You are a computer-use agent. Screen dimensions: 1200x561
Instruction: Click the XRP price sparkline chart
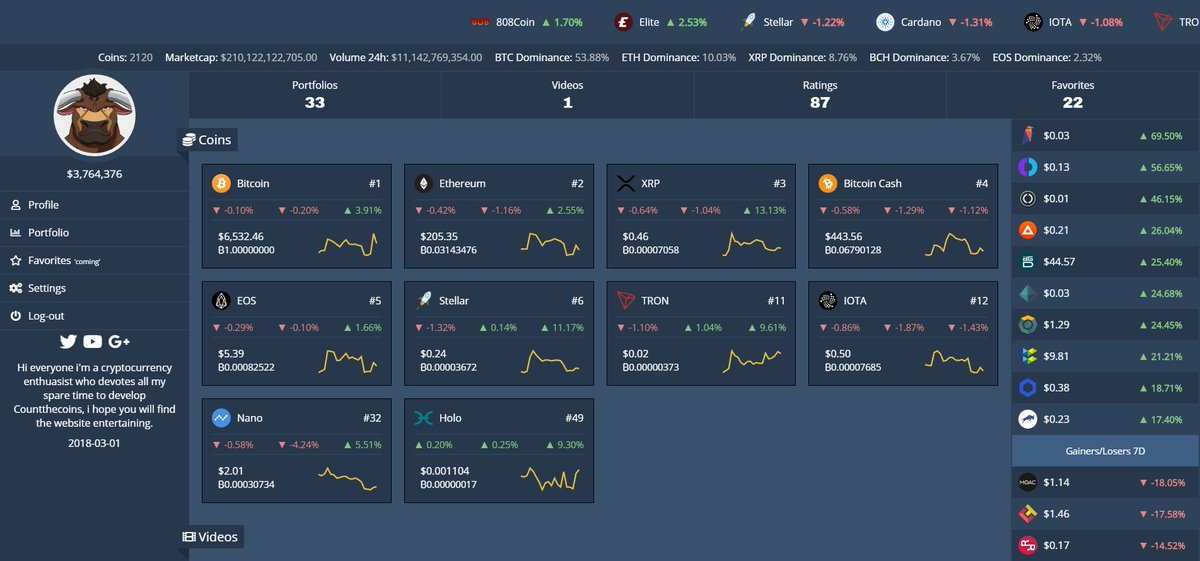pyautogui.click(x=752, y=244)
